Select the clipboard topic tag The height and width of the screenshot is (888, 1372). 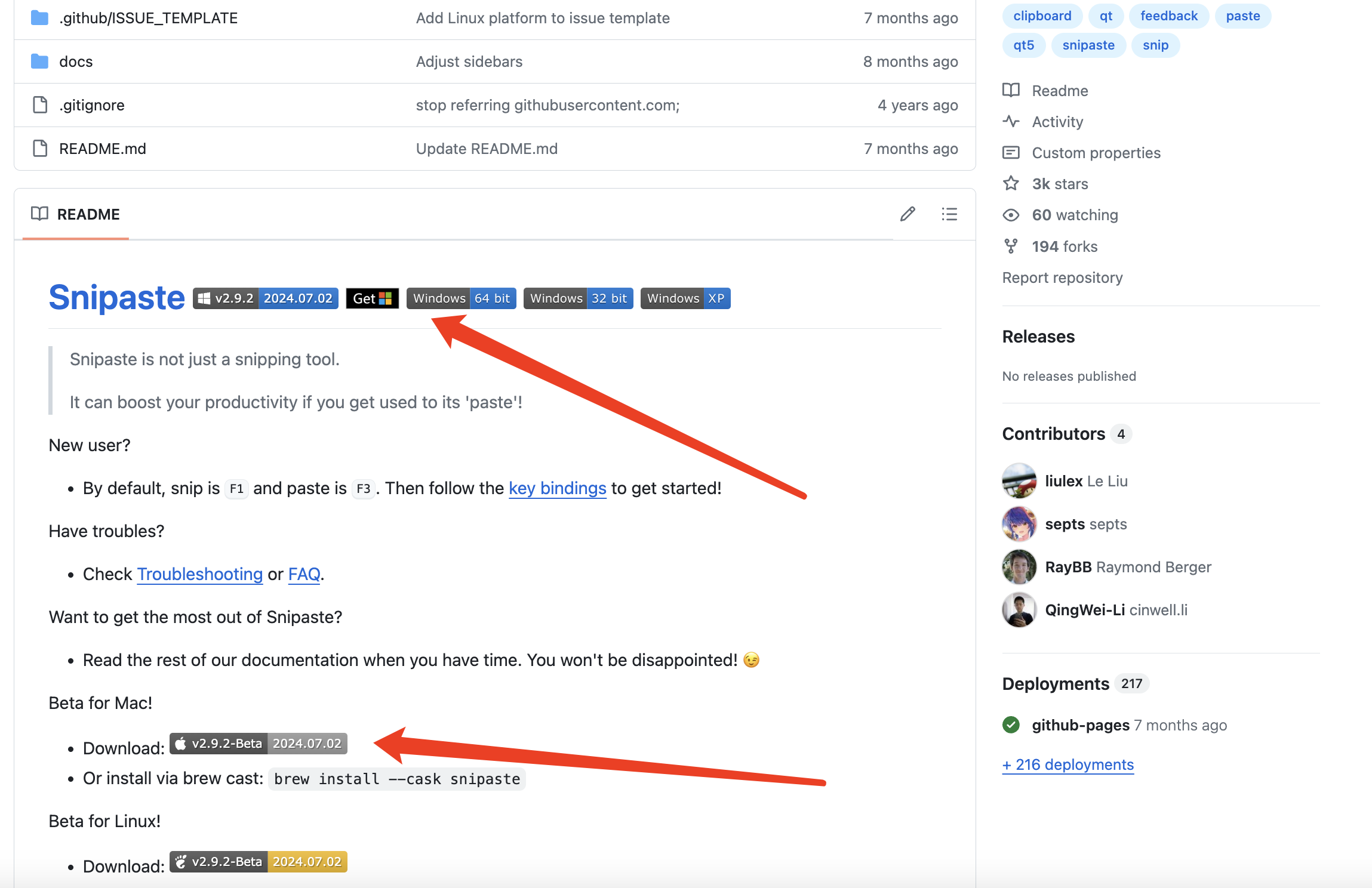coord(1042,16)
